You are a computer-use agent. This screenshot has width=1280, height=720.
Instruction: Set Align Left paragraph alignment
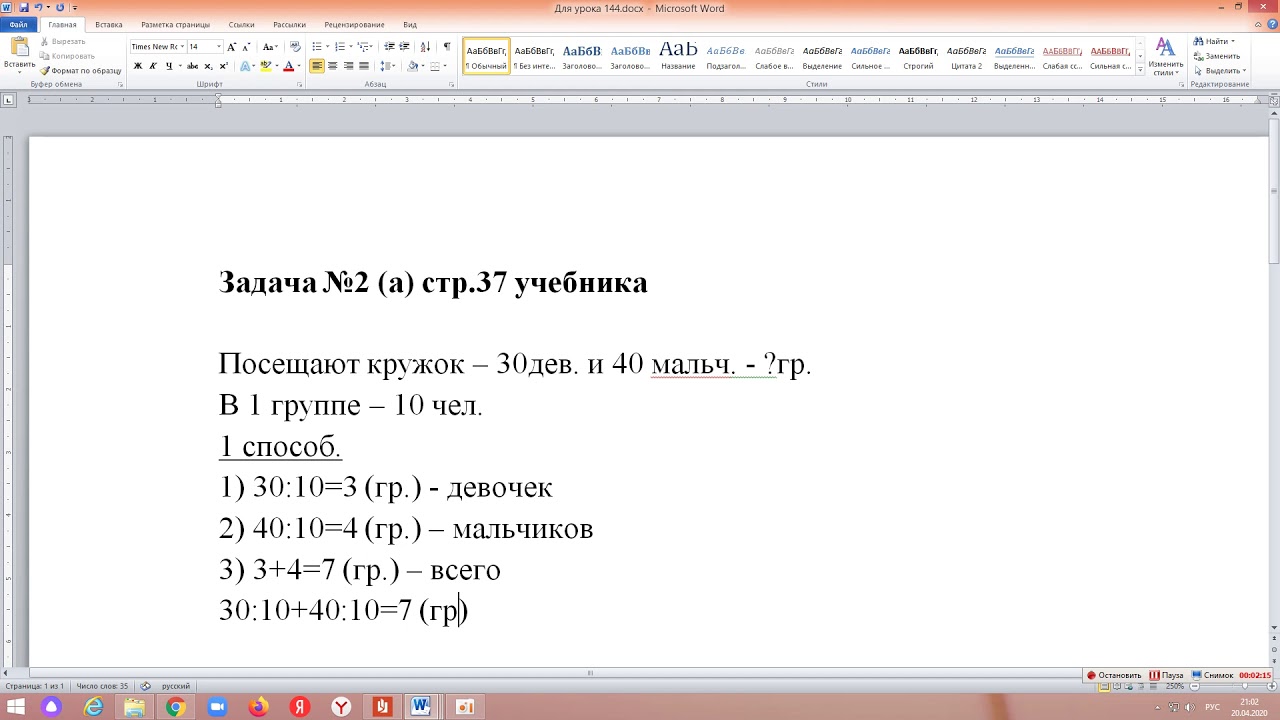pyautogui.click(x=317, y=66)
